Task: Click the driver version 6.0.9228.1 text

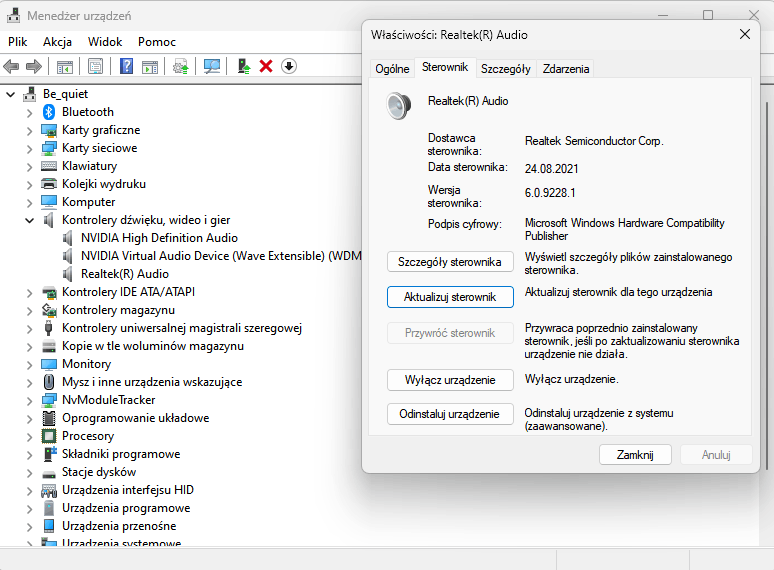Action: 550,193
